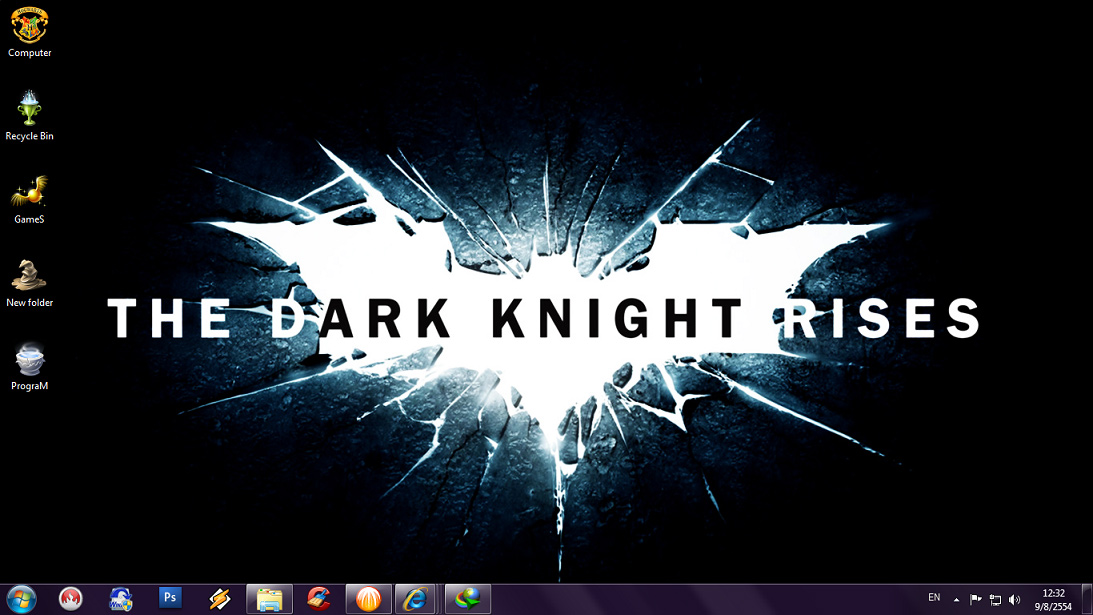Switch to the orange BitComet taskbar app

point(368,599)
